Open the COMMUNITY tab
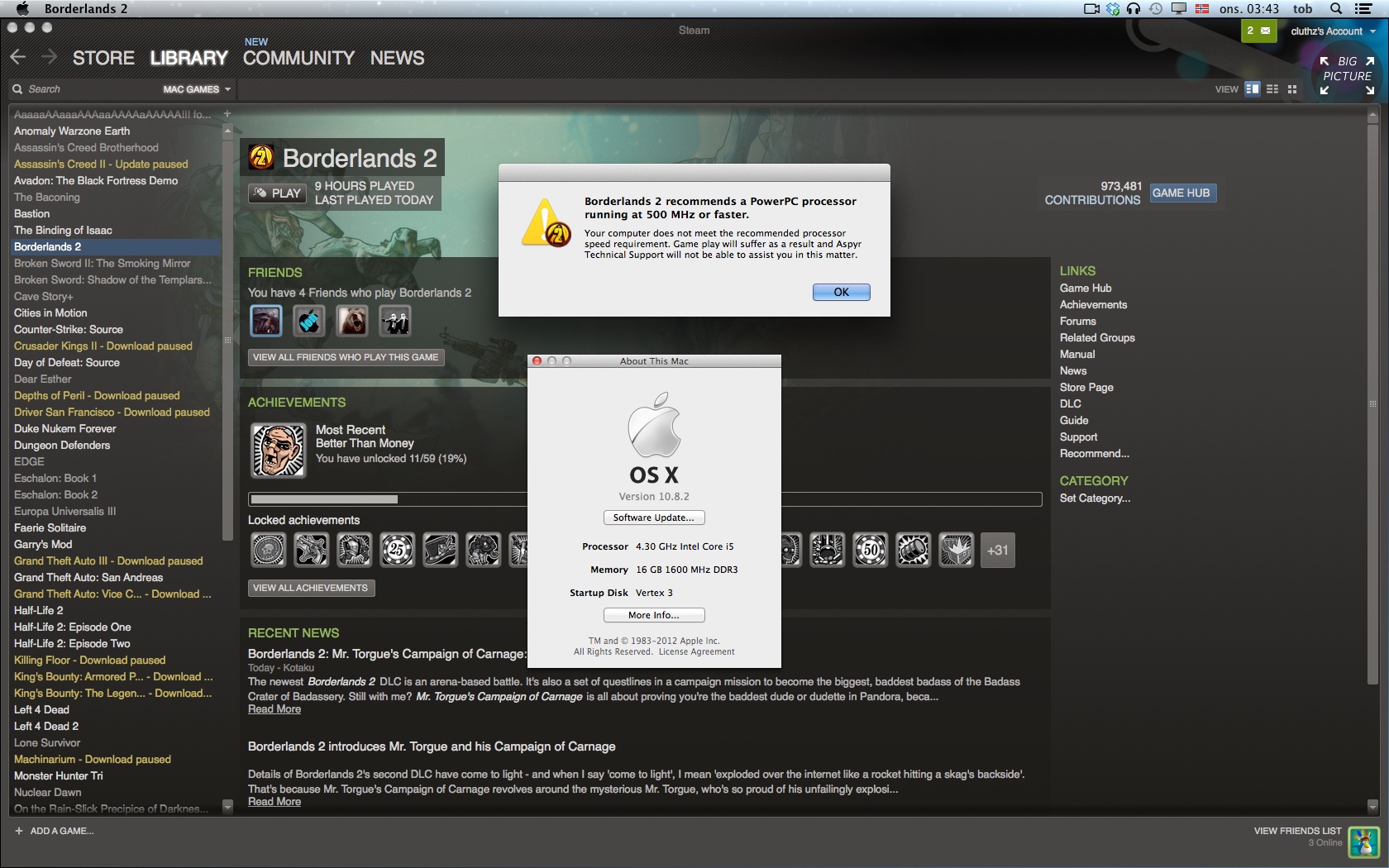The width and height of the screenshot is (1389, 868). click(298, 58)
